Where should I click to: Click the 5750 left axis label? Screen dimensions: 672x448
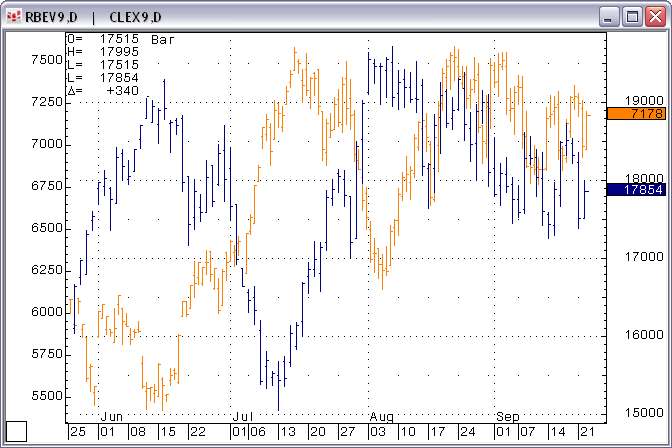point(47,354)
